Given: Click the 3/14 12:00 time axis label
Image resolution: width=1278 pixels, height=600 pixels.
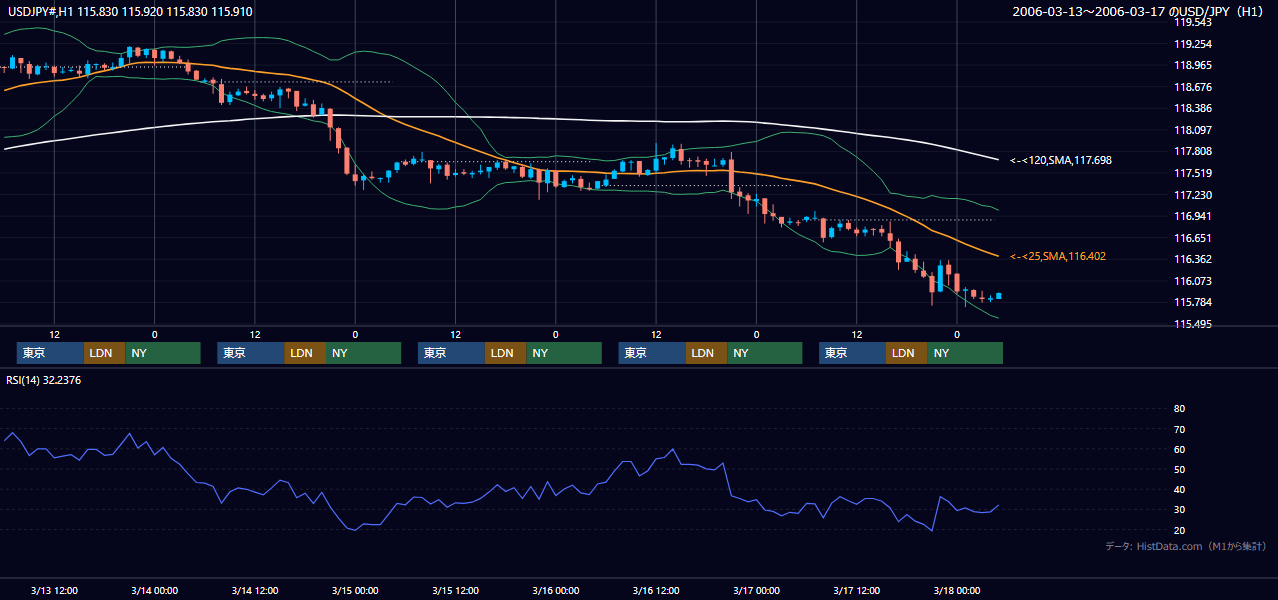Looking at the screenshot, I should 255,590.
